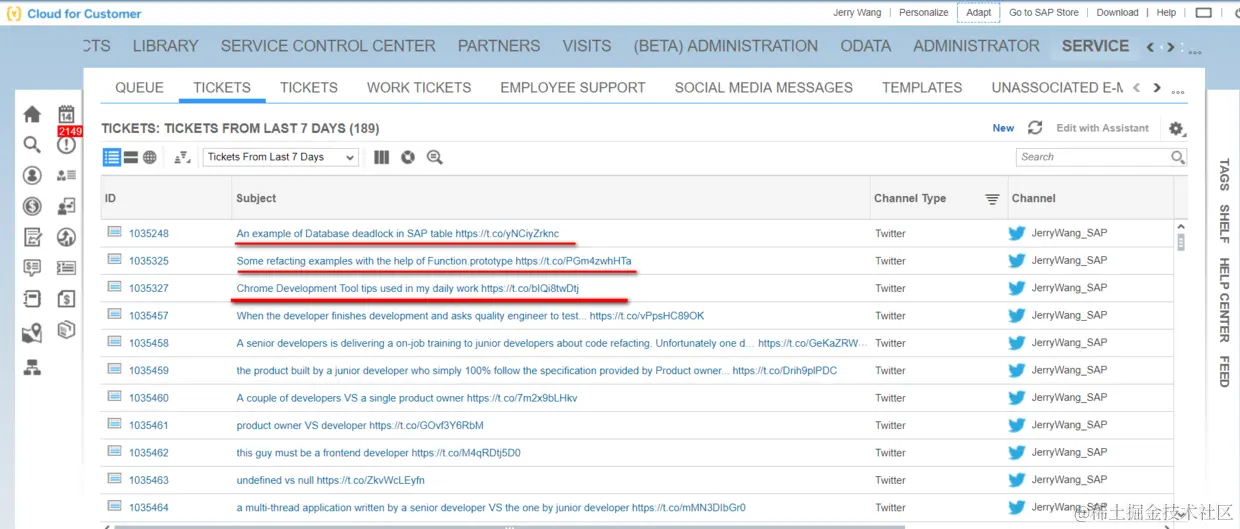Click the screen mode rectangle icon in header

click(1203, 13)
